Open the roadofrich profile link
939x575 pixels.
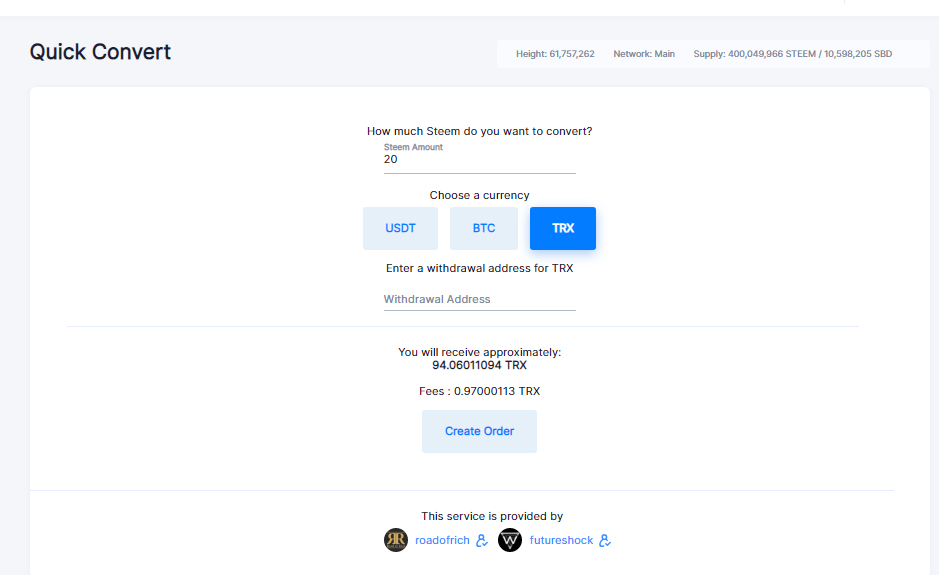coord(442,540)
